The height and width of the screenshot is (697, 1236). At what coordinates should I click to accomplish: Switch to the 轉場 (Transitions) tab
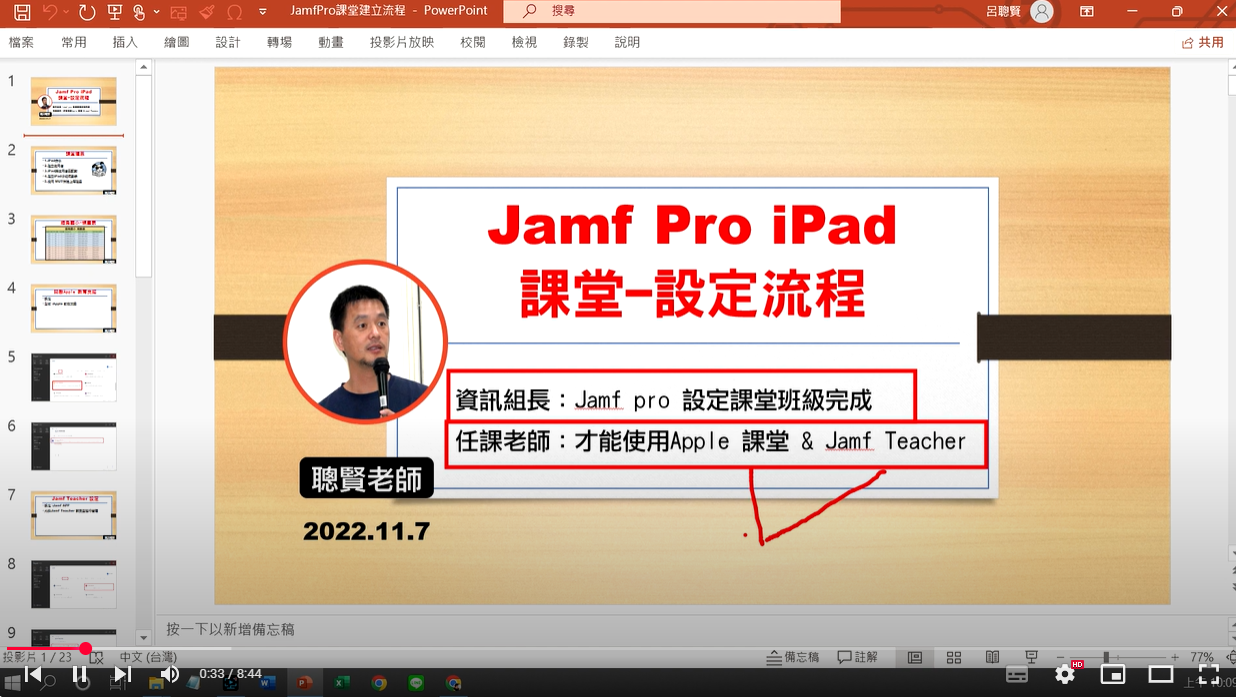(x=280, y=42)
